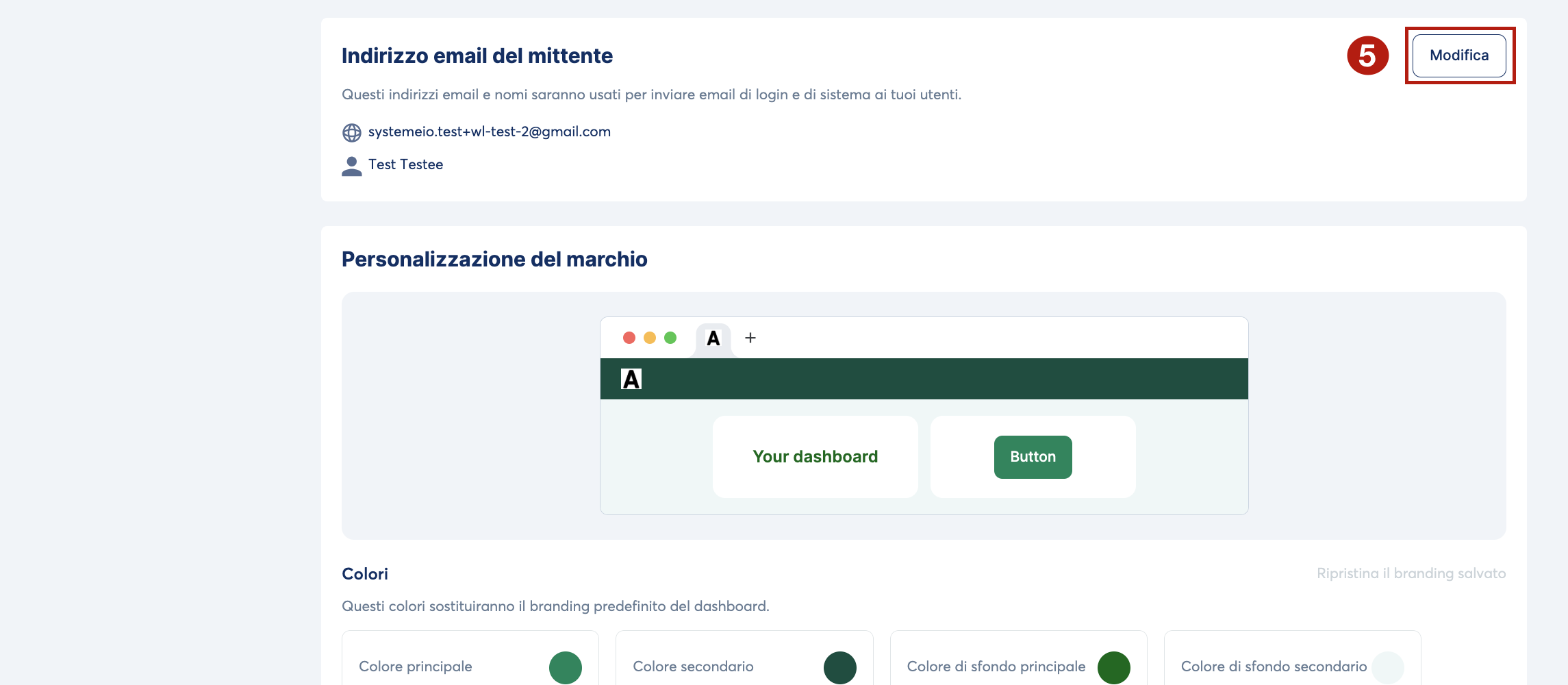Click the Your dashboard preview card
The image size is (1568, 685).
(815, 457)
